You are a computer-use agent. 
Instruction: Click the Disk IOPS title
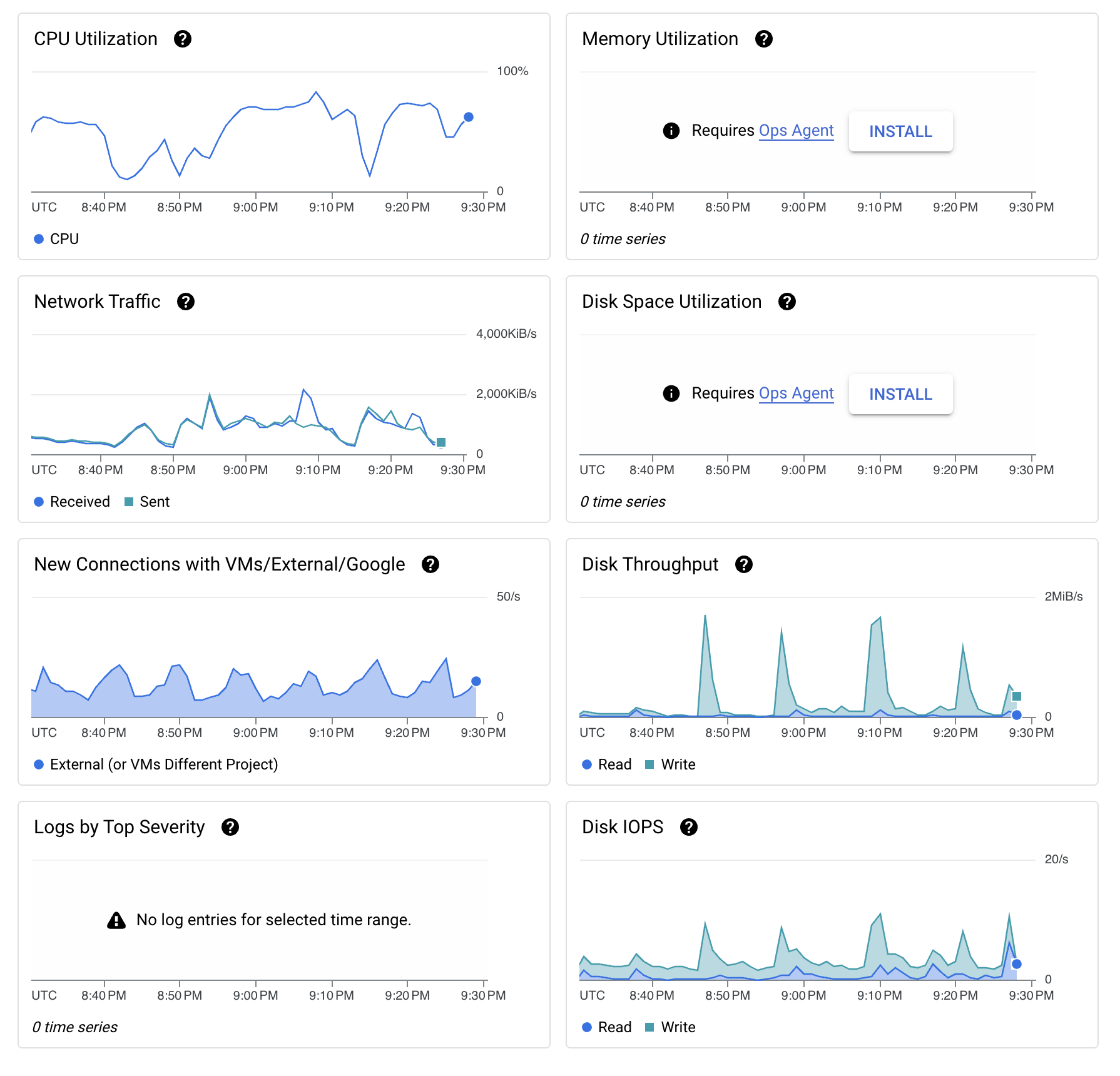click(x=623, y=827)
